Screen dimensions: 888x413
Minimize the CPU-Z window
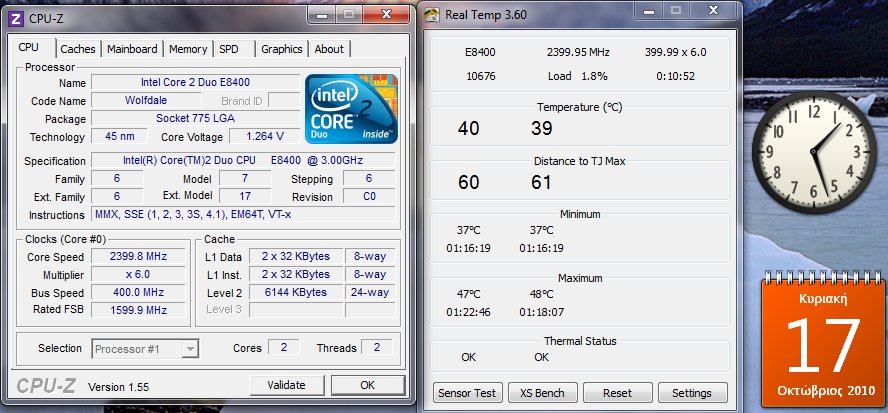coord(322,14)
